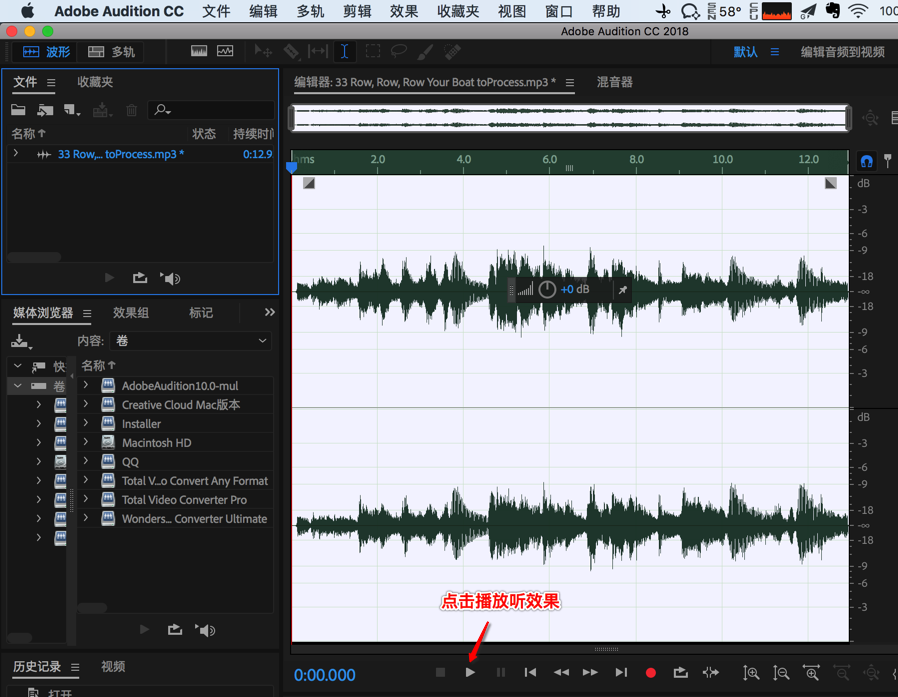Toggle auto-play in media browser
The width and height of the screenshot is (898, 697).
tap(205, 630)
